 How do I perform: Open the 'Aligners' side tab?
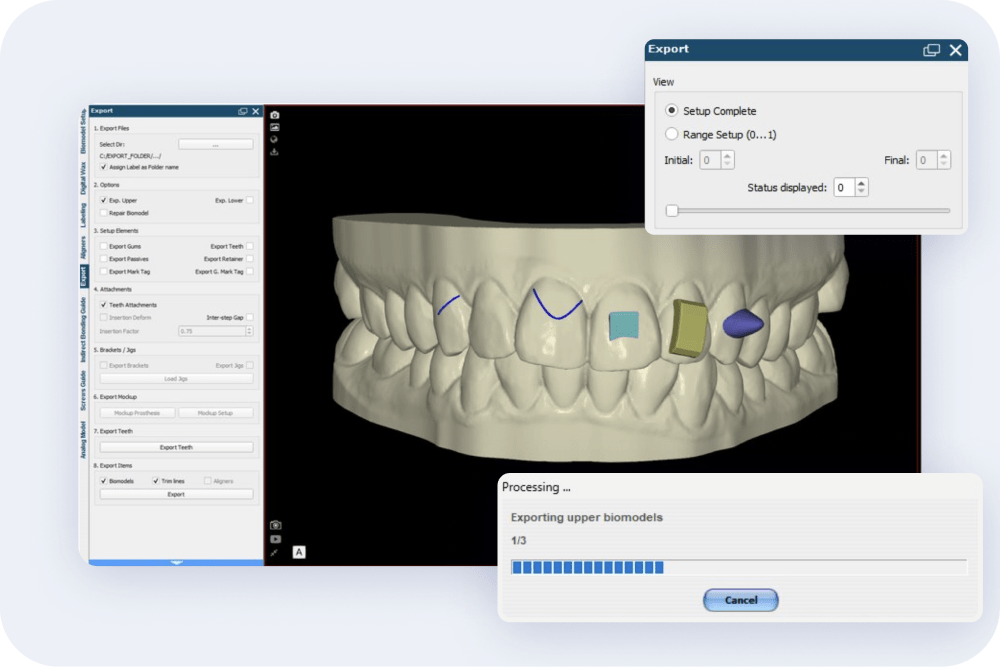tap(83, 247)
